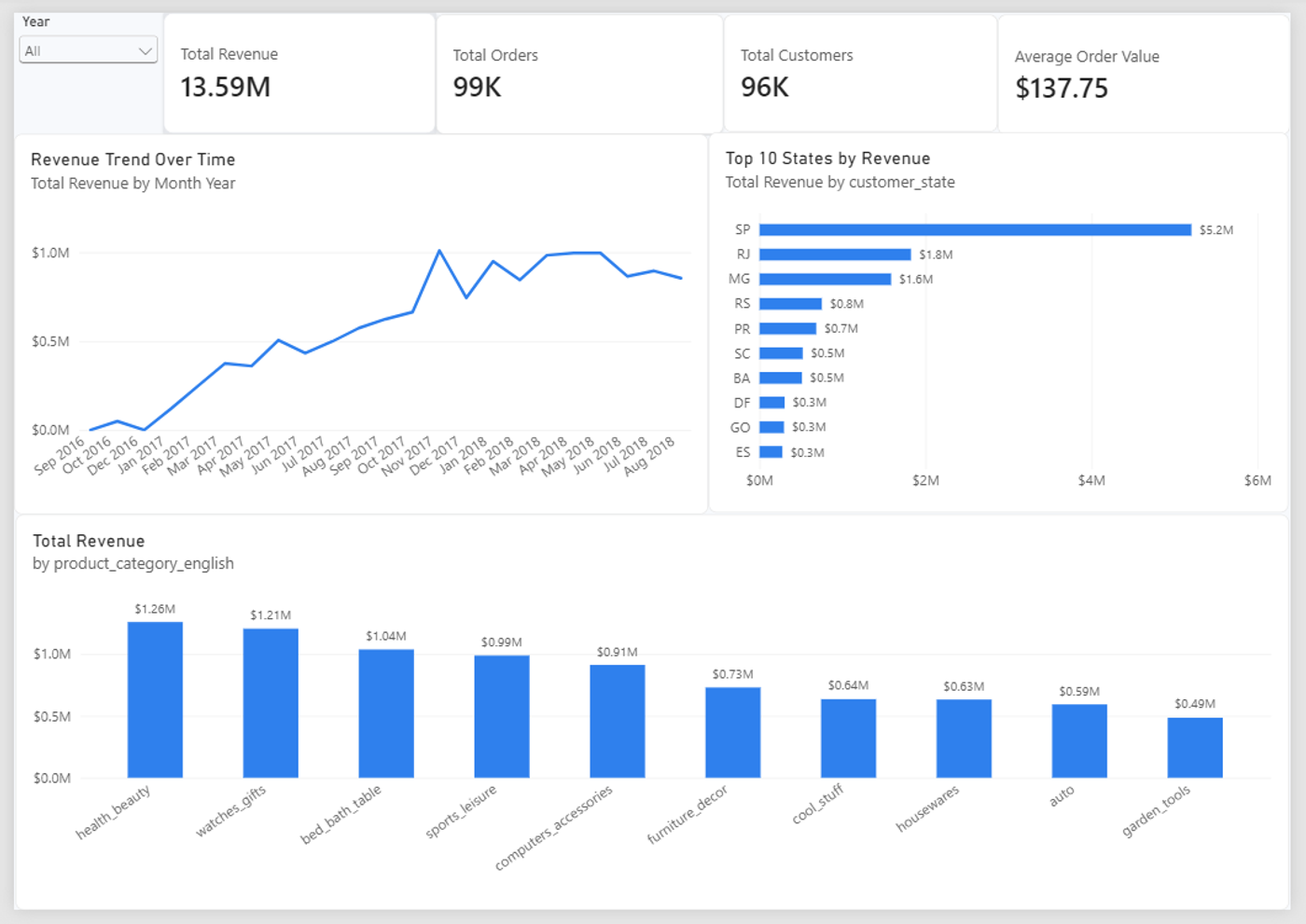Click the $0.59M data label
The width and height of the screenshot is (1306, 924).
1079,691
